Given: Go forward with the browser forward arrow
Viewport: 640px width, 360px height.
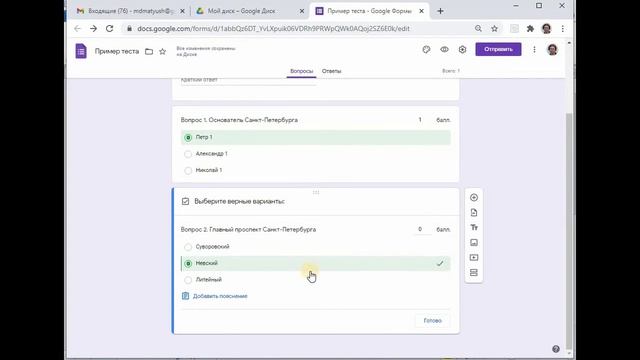Looking at the screenshot, I should [93, 29].
